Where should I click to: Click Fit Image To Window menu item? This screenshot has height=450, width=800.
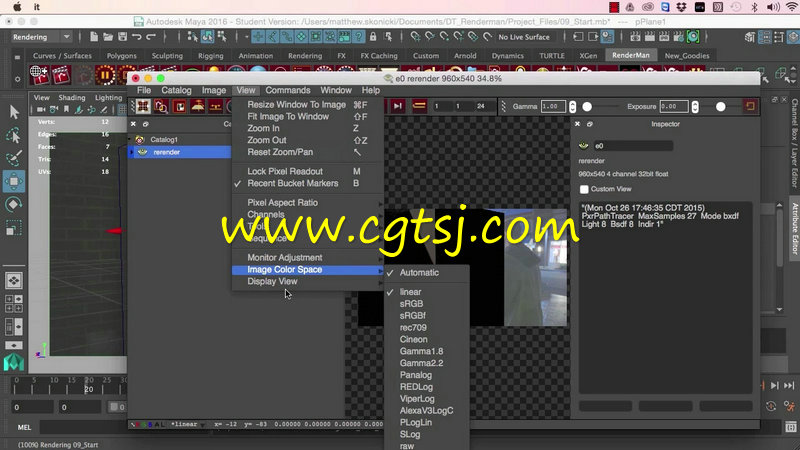(308, 116)
